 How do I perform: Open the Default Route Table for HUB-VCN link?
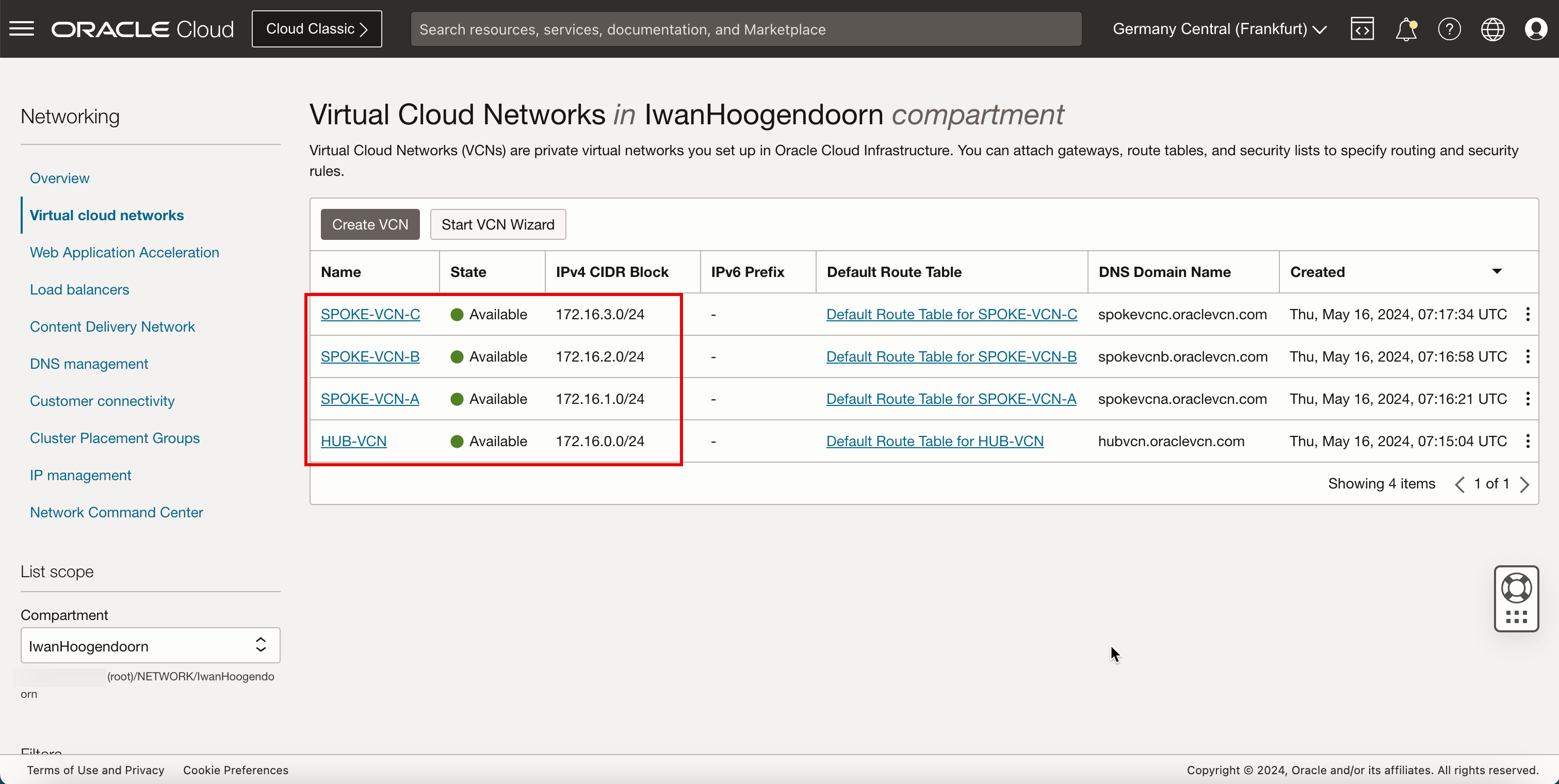click(x=935, y=441)
